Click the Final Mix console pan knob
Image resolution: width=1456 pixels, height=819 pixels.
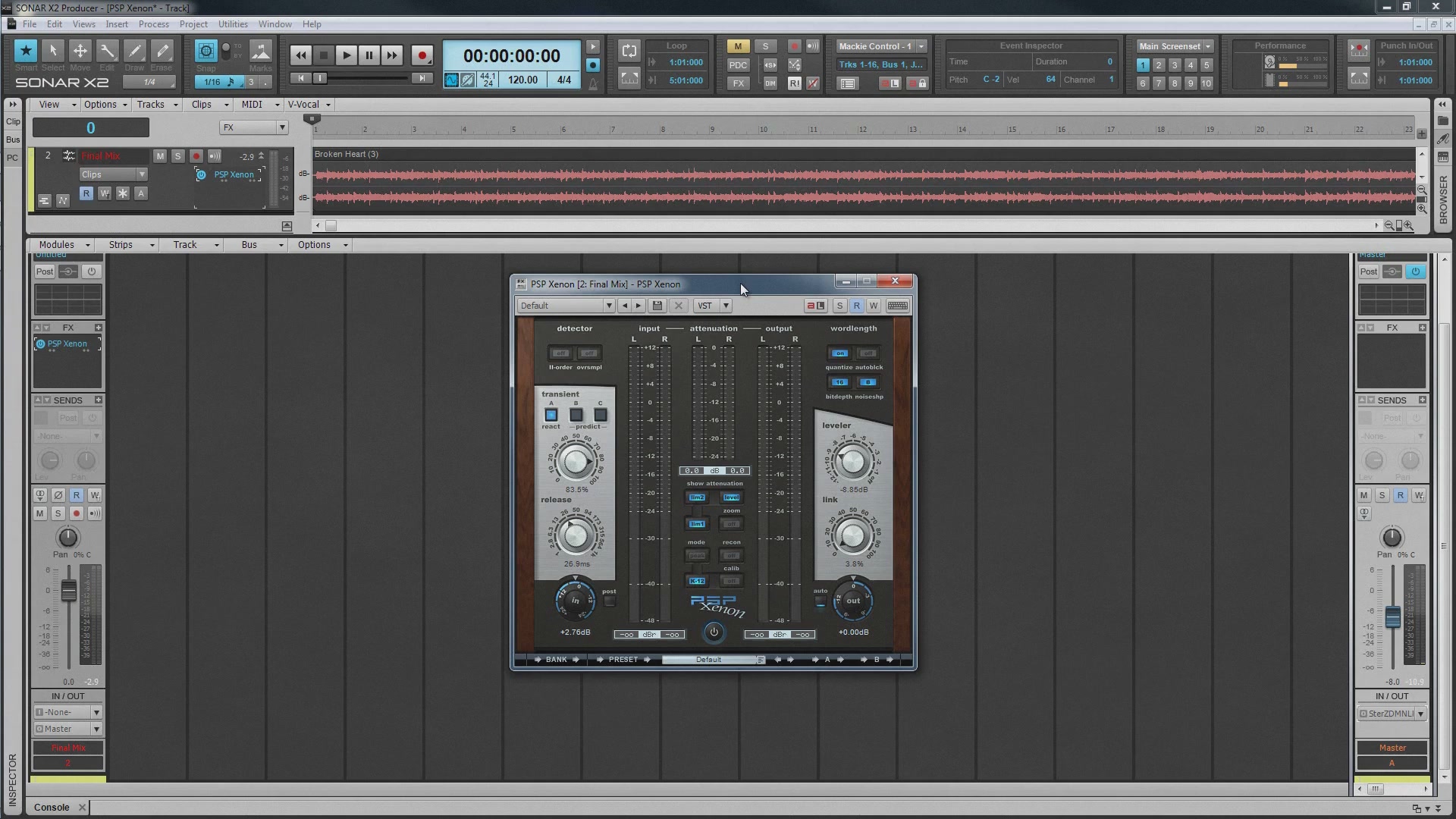click(x=67, y=538)
